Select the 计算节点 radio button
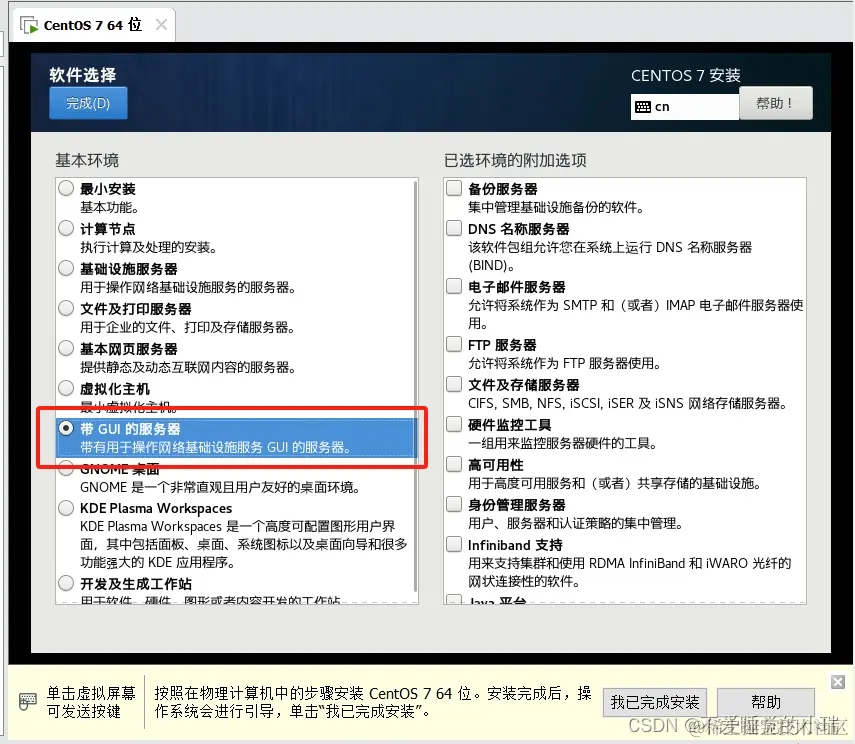Screen dimensions: 855x744 (66, 228)
